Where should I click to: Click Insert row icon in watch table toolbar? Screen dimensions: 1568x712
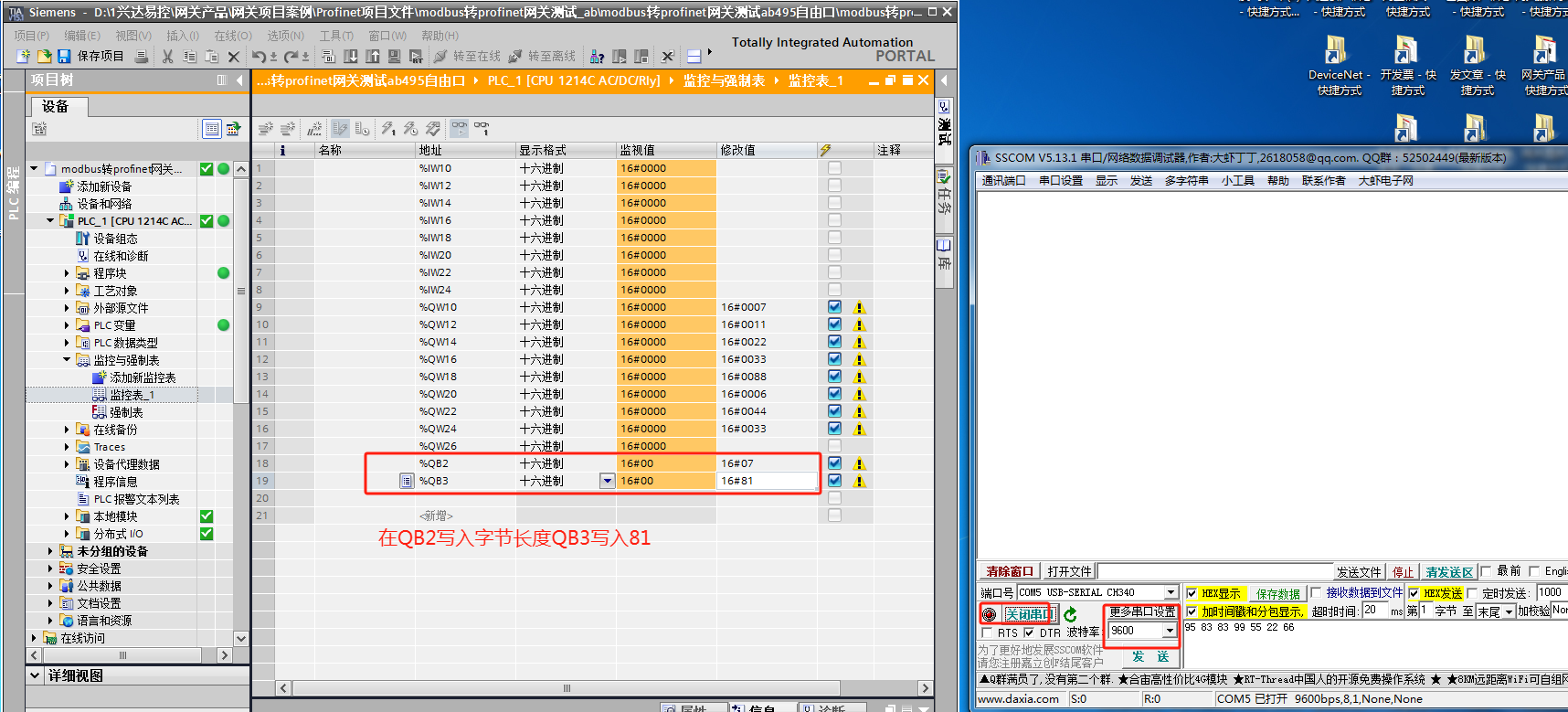pos(266,129)
